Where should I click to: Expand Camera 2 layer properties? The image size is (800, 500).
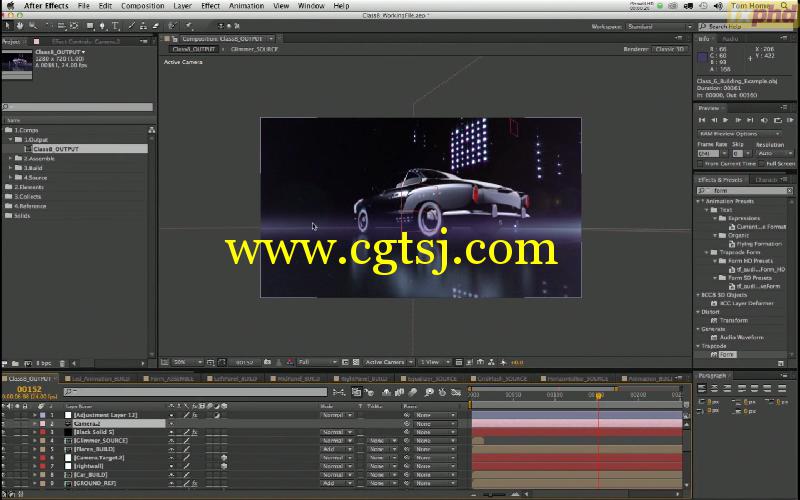35,424
